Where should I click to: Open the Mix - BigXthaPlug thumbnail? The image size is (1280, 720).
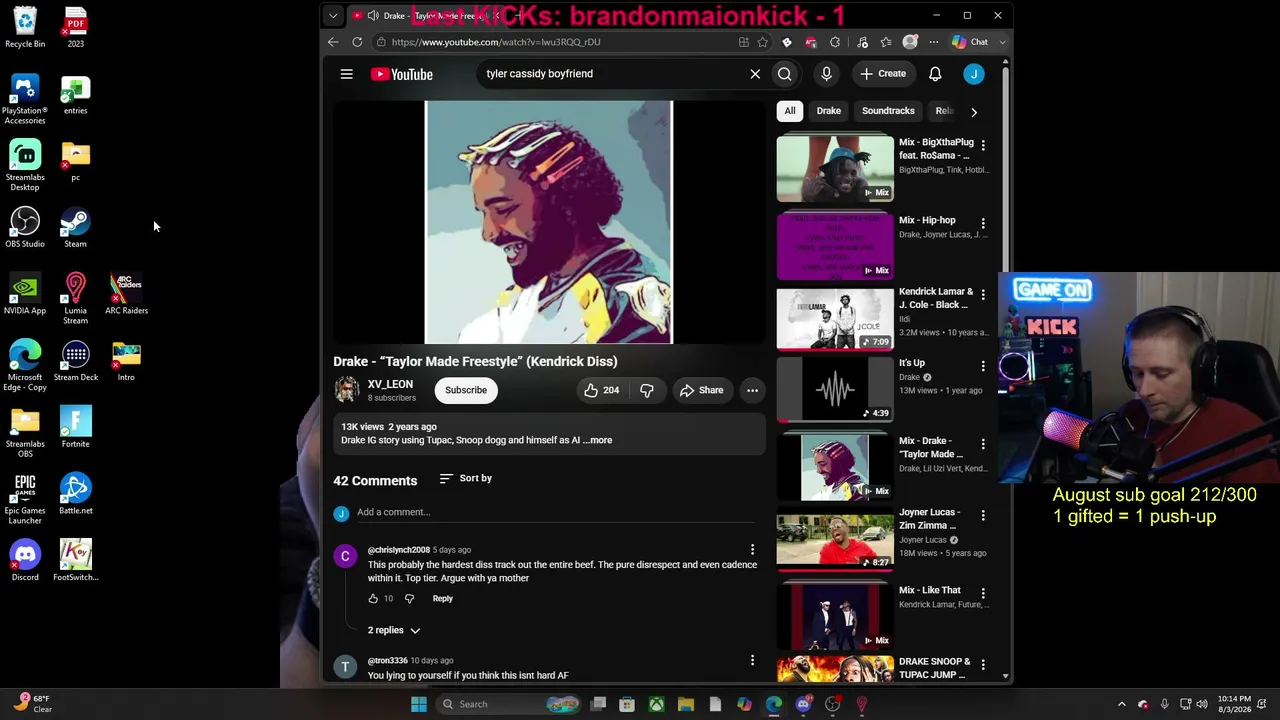(835, 168)
